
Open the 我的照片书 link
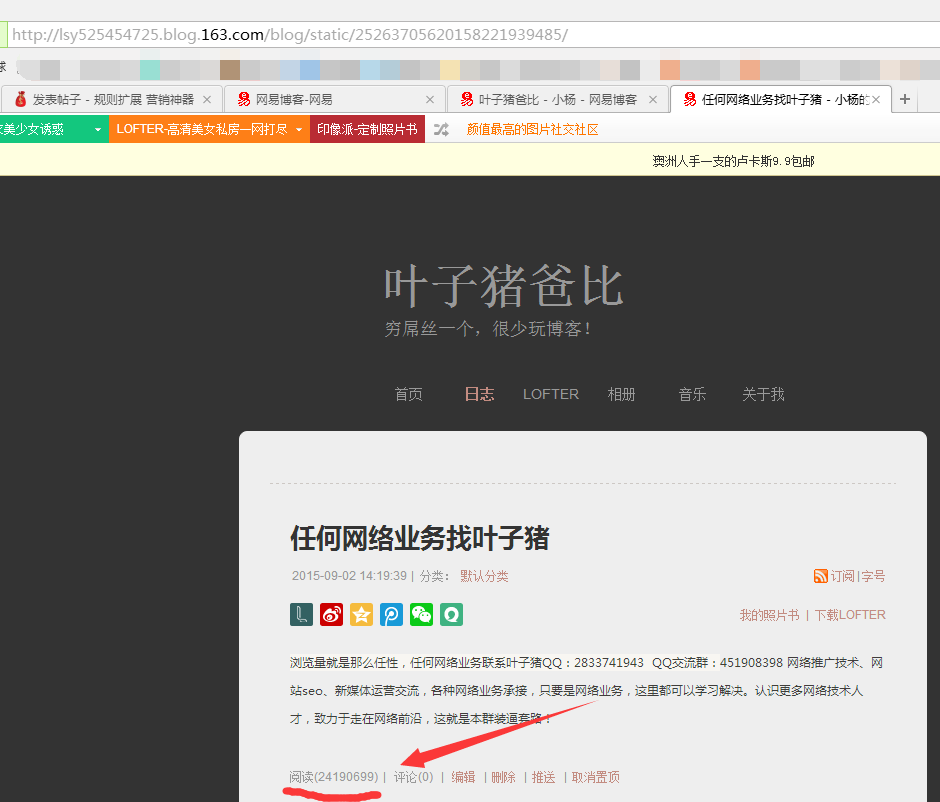[769, 615]
